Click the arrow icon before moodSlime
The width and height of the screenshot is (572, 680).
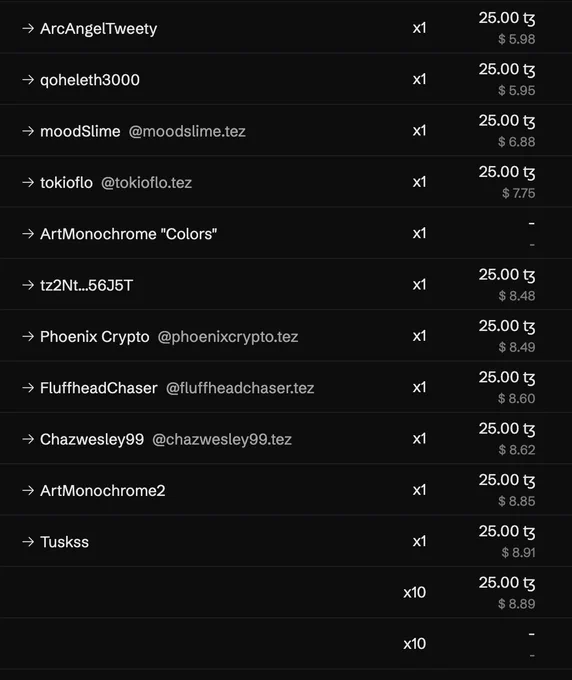click(x=28, y=131)
